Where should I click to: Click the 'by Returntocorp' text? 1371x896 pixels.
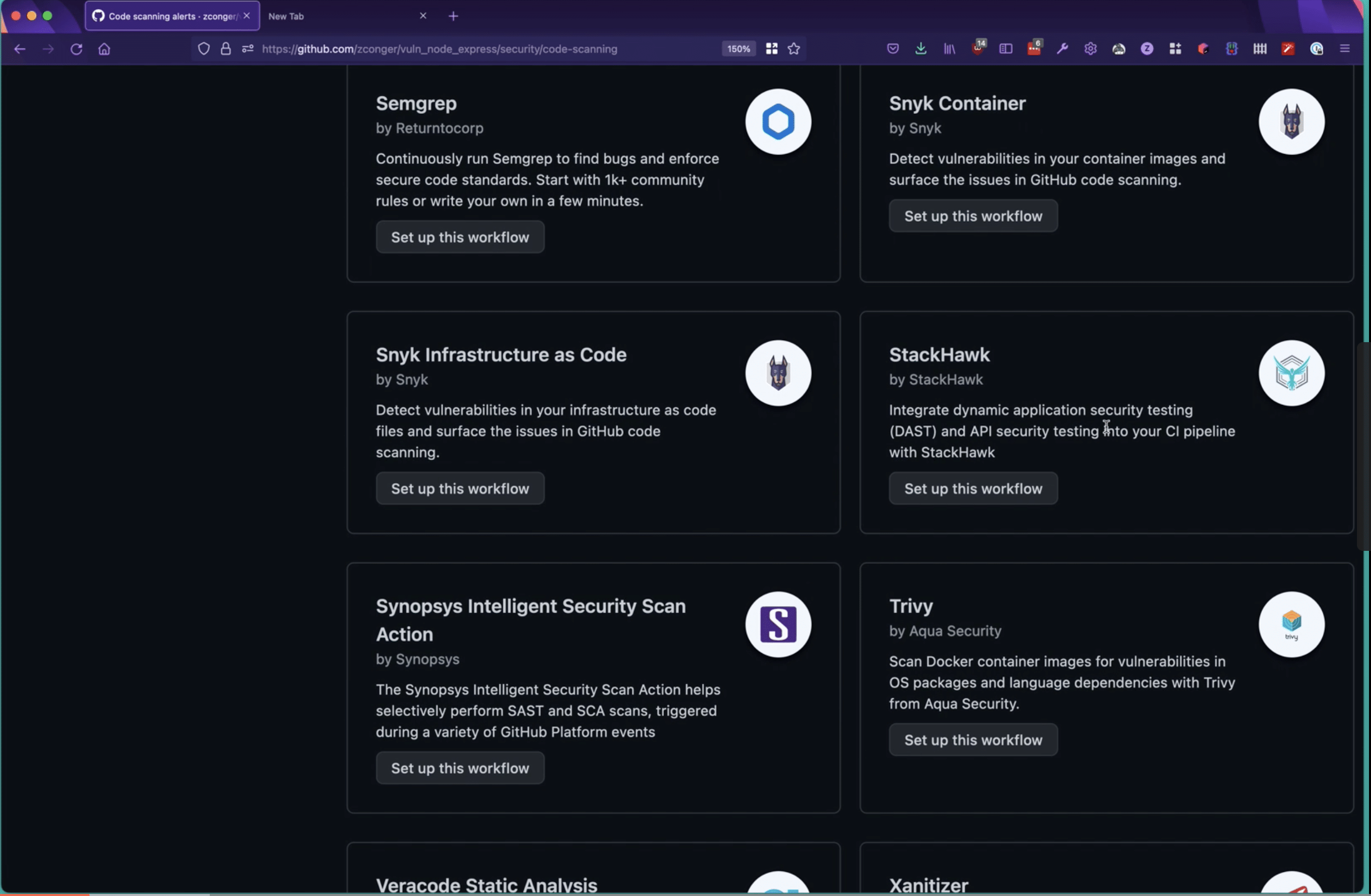click(430, 128)
